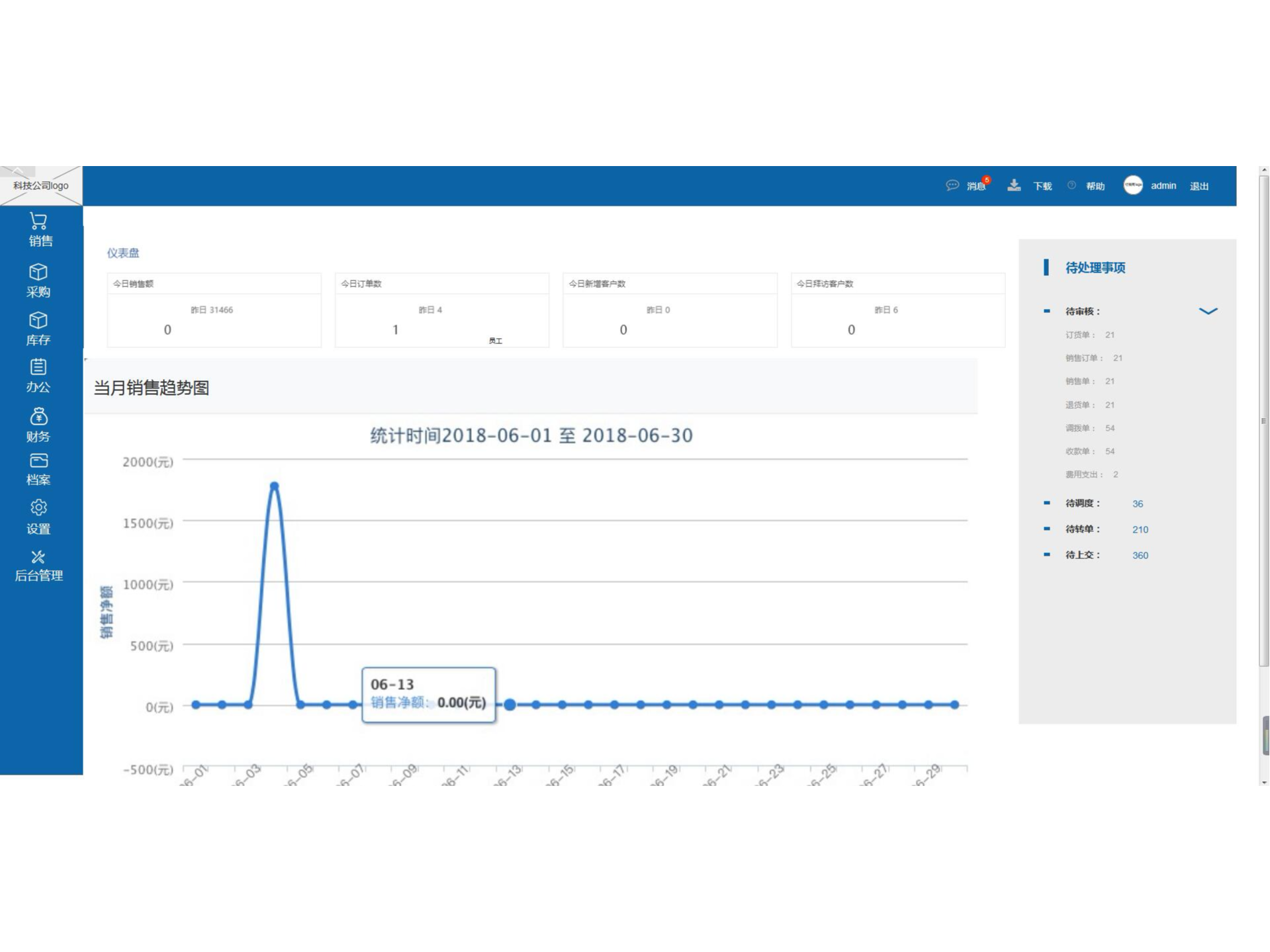Select 收款单 54 pending item
The image size is (1270, 952).
coord(1090,451)
